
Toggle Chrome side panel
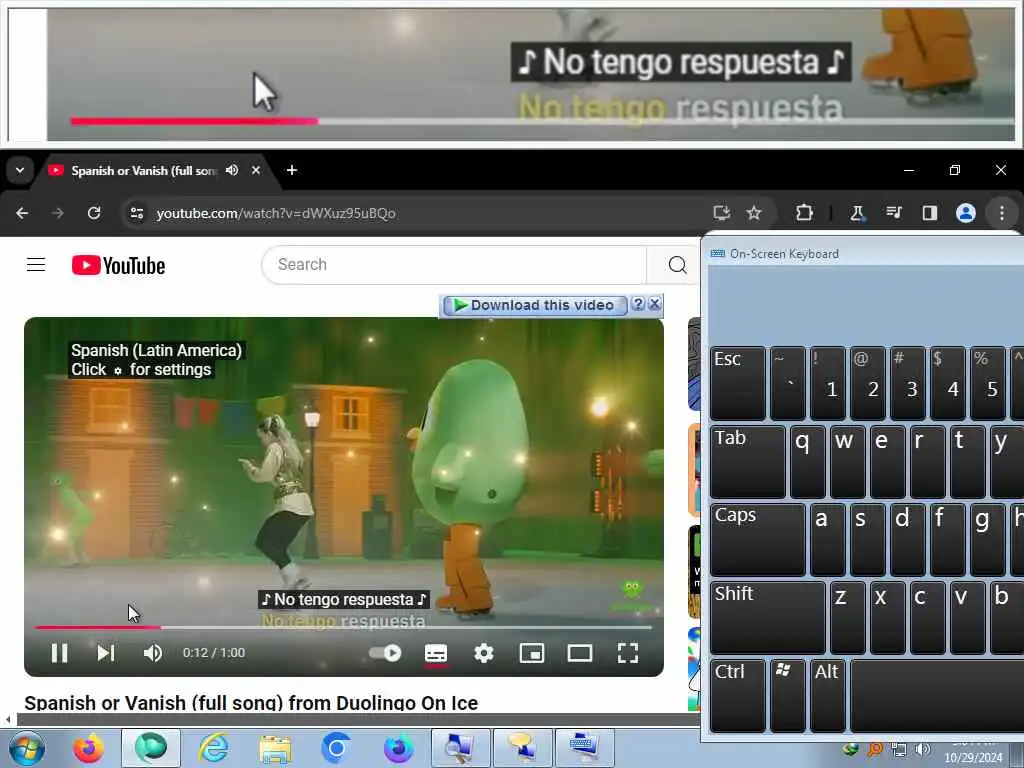[x=929, y=213]
